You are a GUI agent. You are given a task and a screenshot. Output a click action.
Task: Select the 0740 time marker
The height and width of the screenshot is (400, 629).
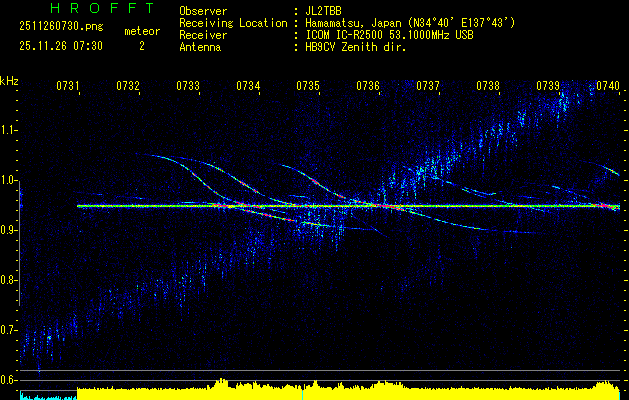608,87
